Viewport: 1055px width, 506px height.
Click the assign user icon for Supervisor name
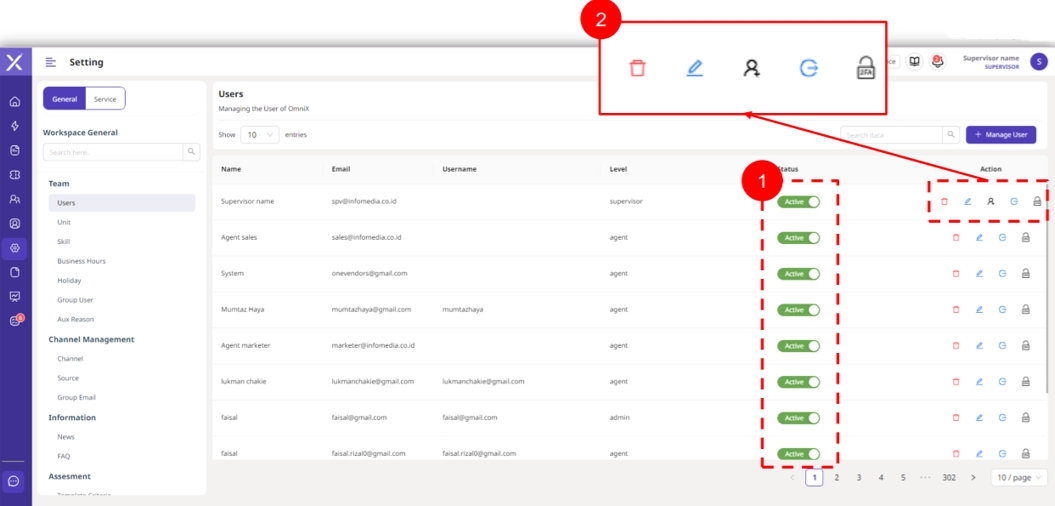pyautogui.click(x=991, y=202)
